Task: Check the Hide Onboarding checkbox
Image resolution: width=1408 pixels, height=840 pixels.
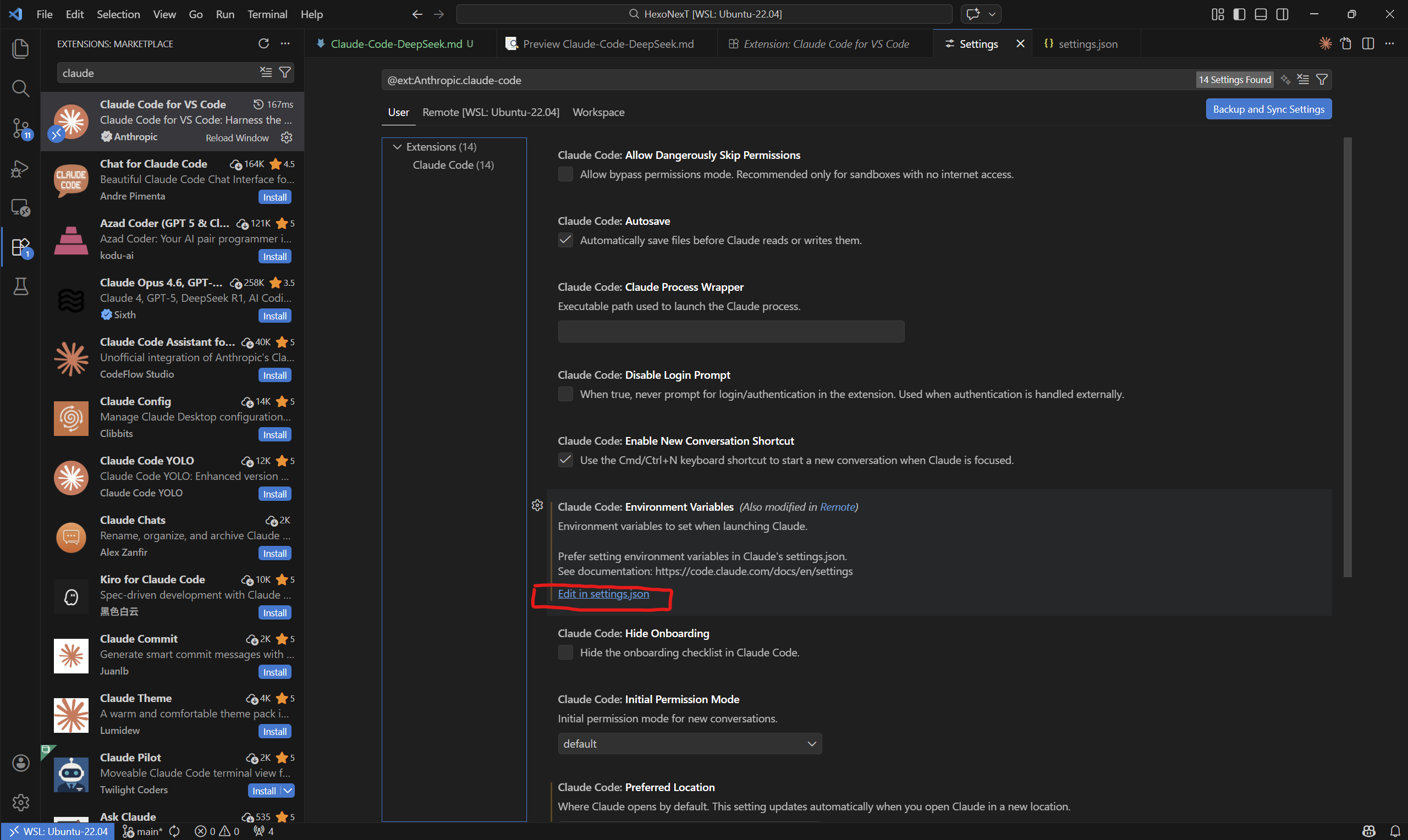Action: coord(565,653)
